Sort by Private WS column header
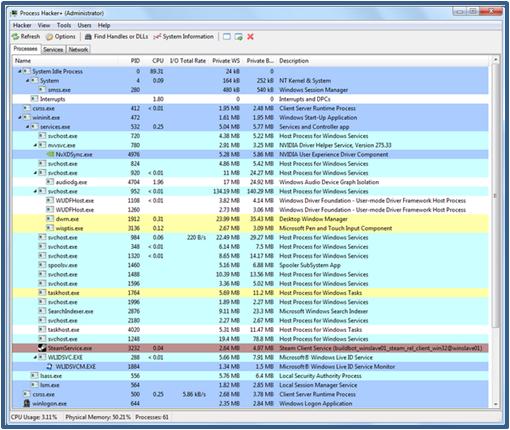The width and height of the screenshot is (510, 430). (226, 61)
